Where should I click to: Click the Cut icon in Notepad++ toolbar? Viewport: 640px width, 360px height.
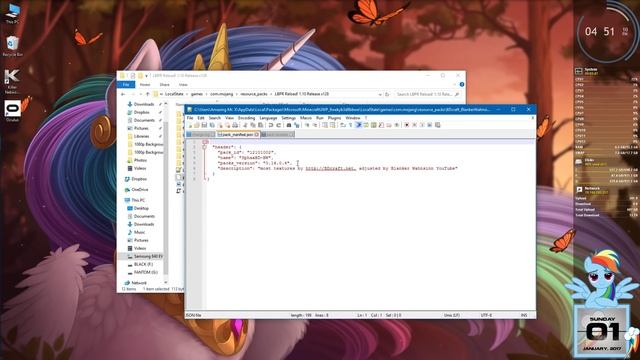coord(245,125)
